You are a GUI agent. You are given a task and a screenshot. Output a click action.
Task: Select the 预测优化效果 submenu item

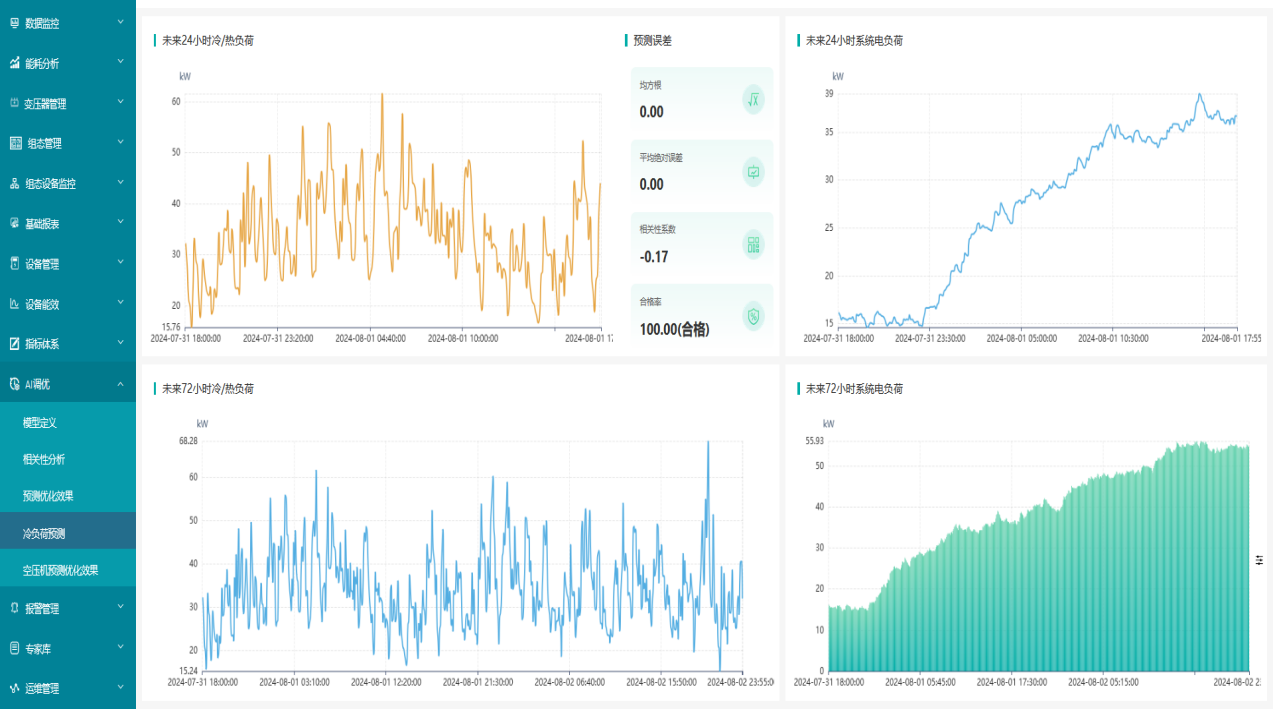tap(48, 496)
